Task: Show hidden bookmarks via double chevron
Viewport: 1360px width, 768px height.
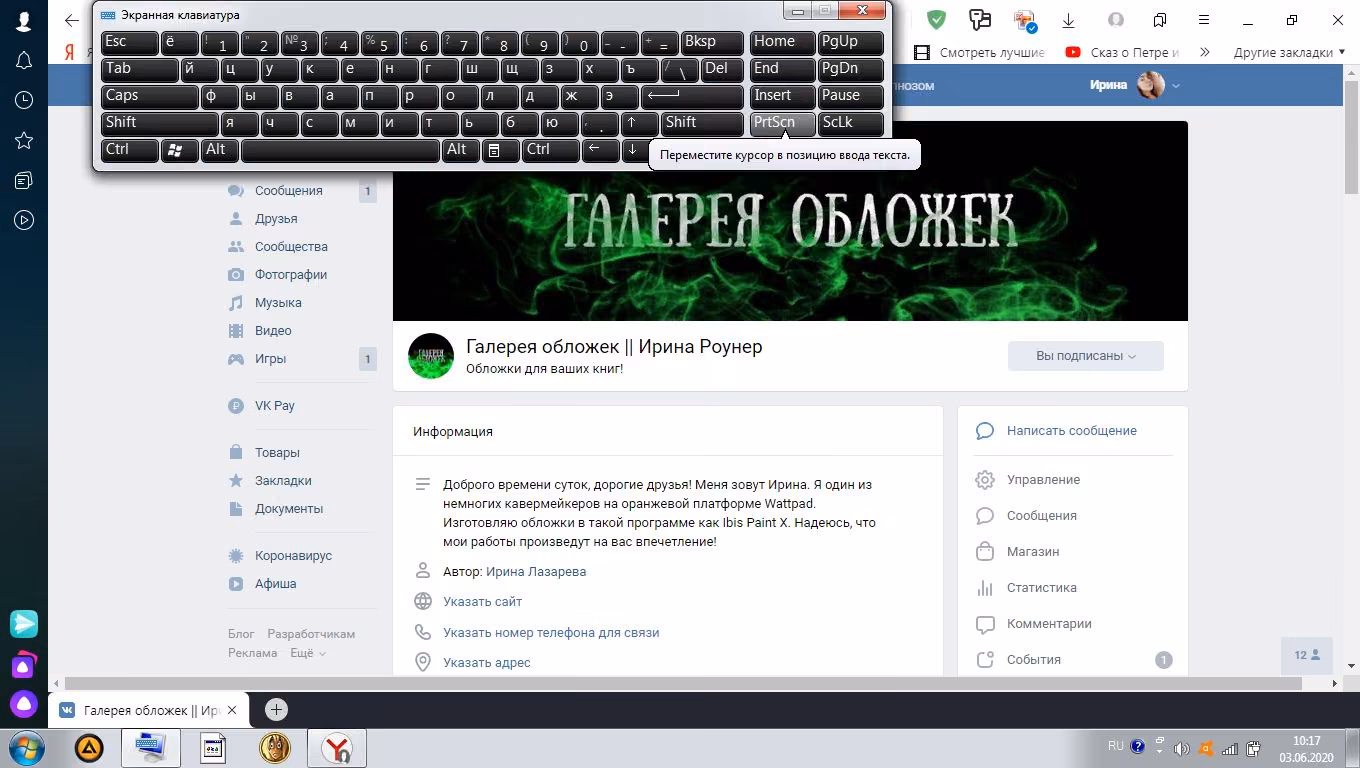Action: tap(1205, 52)
